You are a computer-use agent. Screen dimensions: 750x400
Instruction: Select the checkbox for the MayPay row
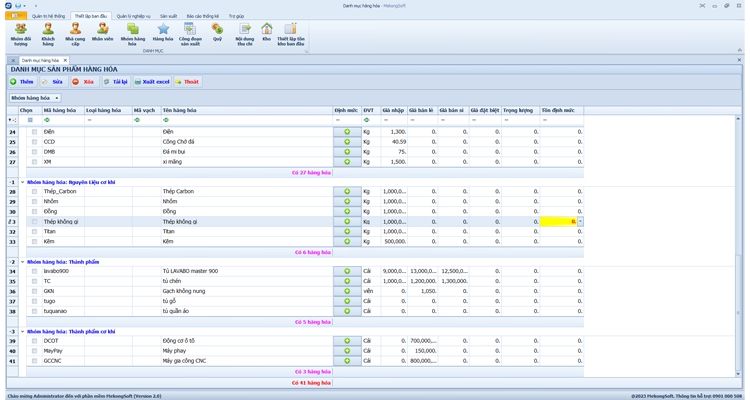coord(34,351)
